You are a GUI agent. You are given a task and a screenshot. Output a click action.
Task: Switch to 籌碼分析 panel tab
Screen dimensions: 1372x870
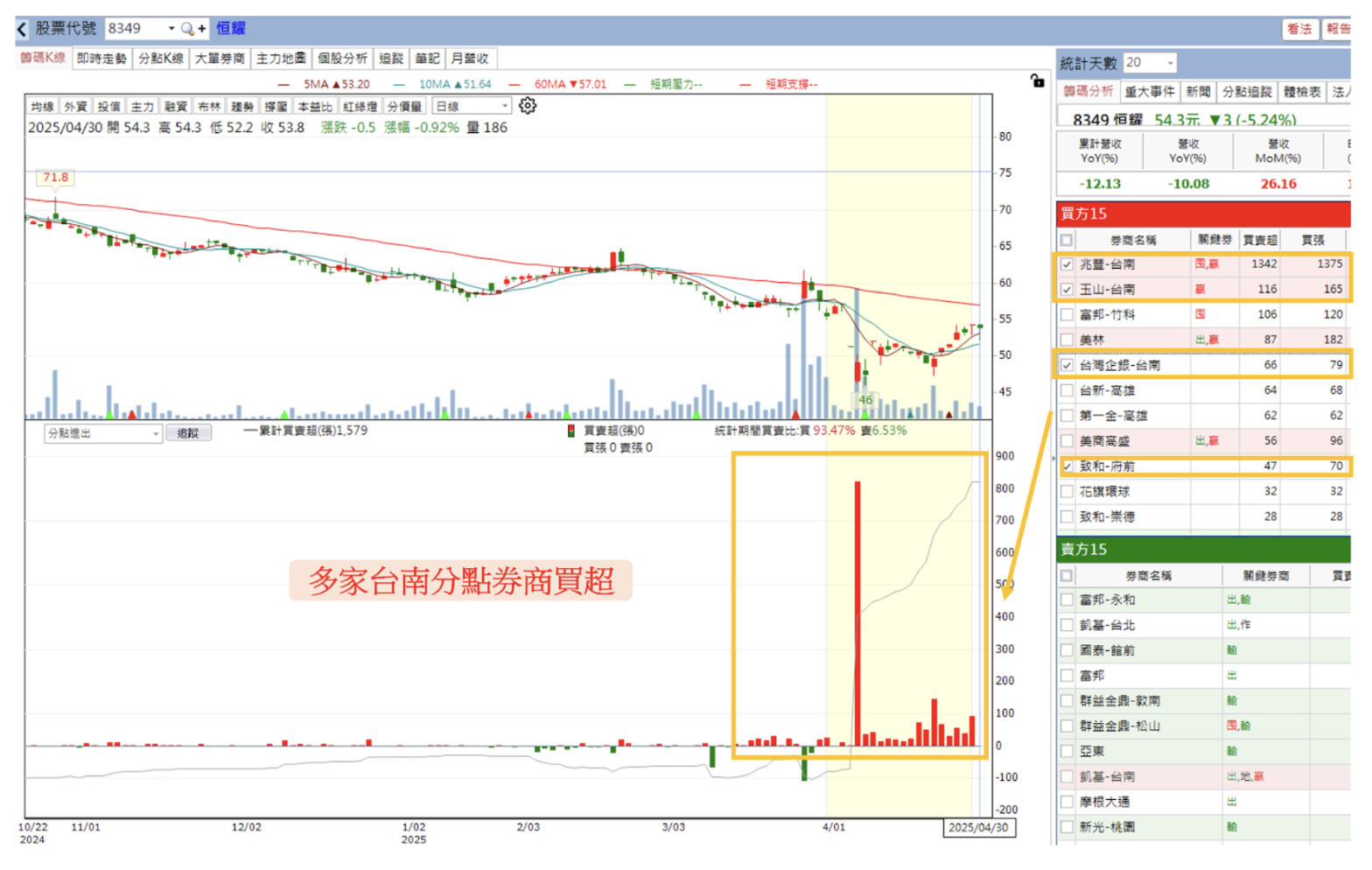1088,91
